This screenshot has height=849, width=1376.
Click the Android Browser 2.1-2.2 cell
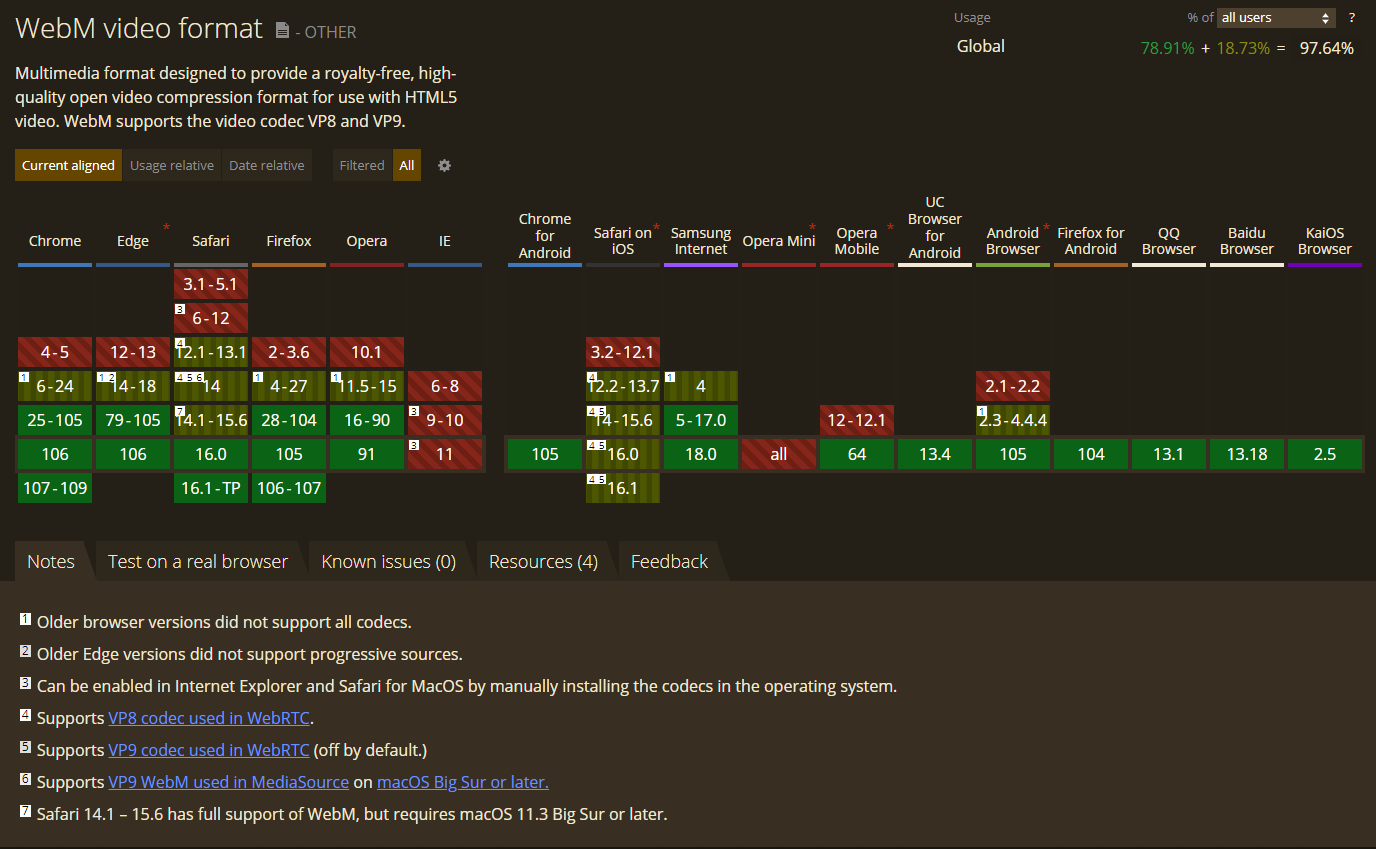coord(1013,386)
